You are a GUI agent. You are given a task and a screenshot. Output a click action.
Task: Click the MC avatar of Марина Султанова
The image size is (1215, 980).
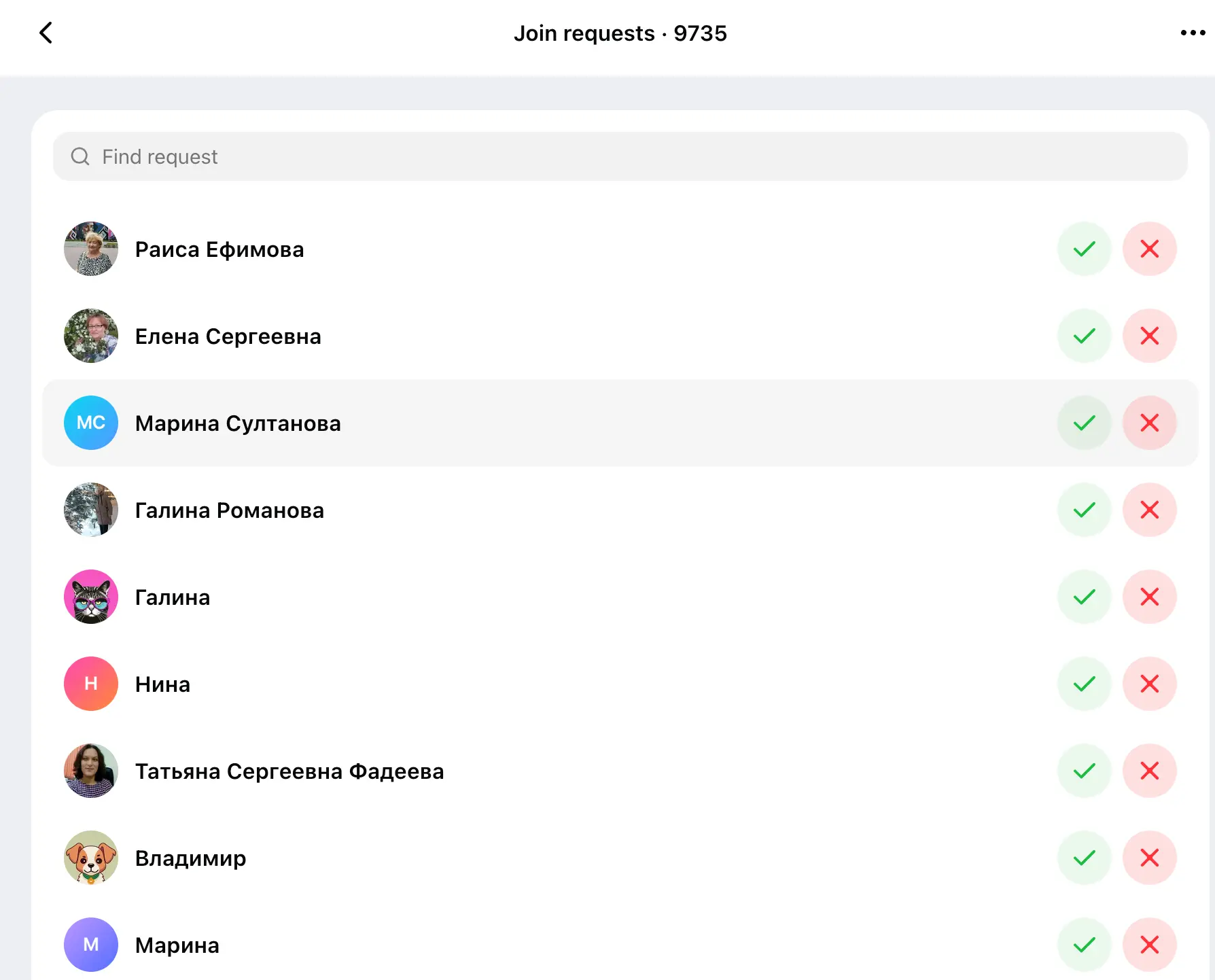91,423
